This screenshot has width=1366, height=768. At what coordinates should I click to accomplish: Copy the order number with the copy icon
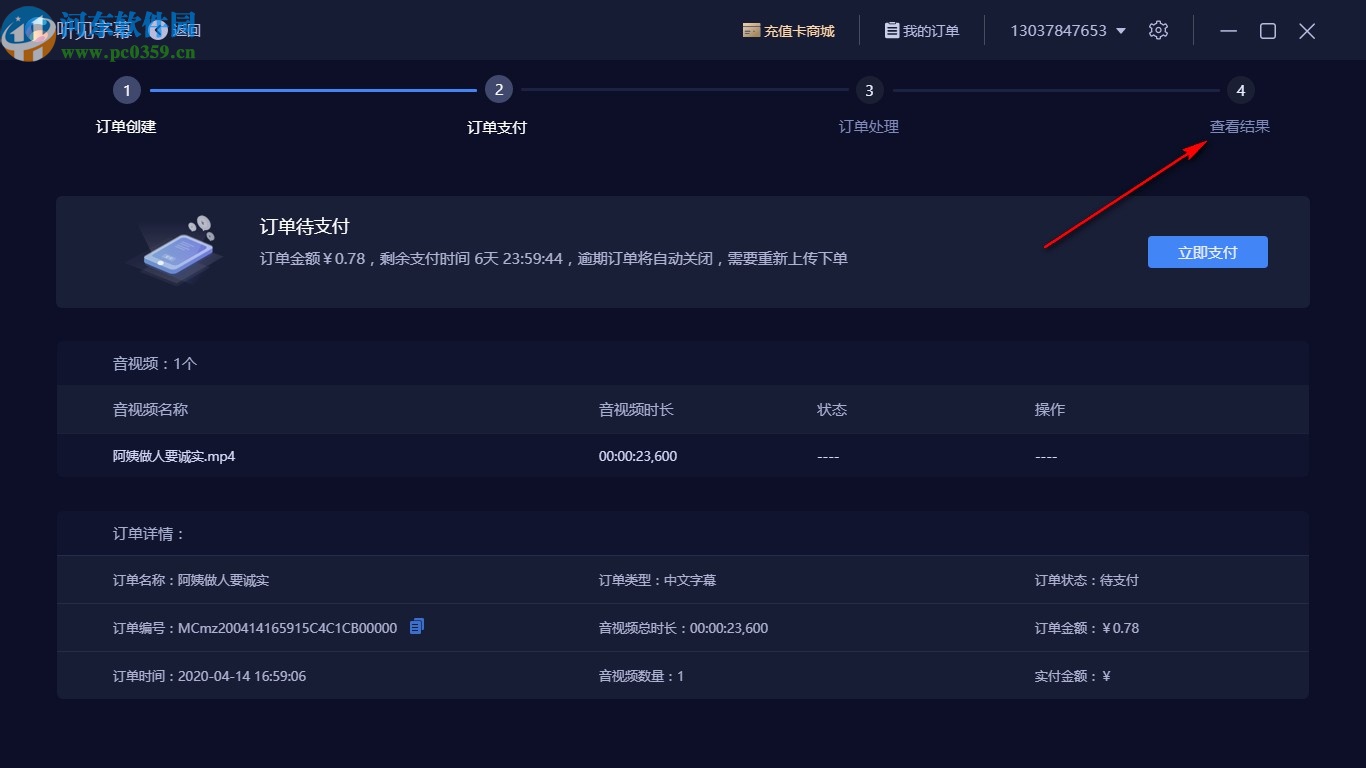[417, 626]
